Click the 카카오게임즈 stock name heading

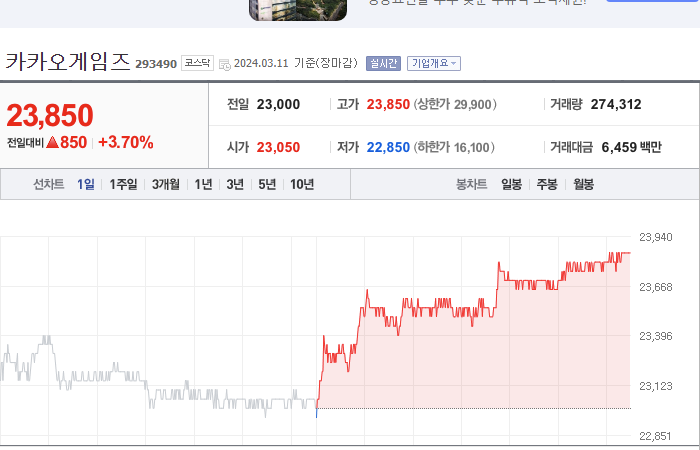[x=67, y=61]
